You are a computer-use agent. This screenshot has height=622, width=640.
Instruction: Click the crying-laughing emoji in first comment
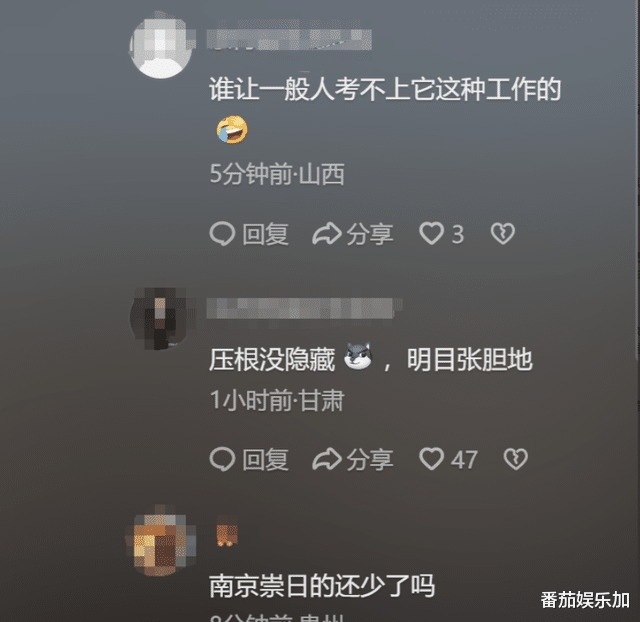pyautogui.click(x=231, y=129)
